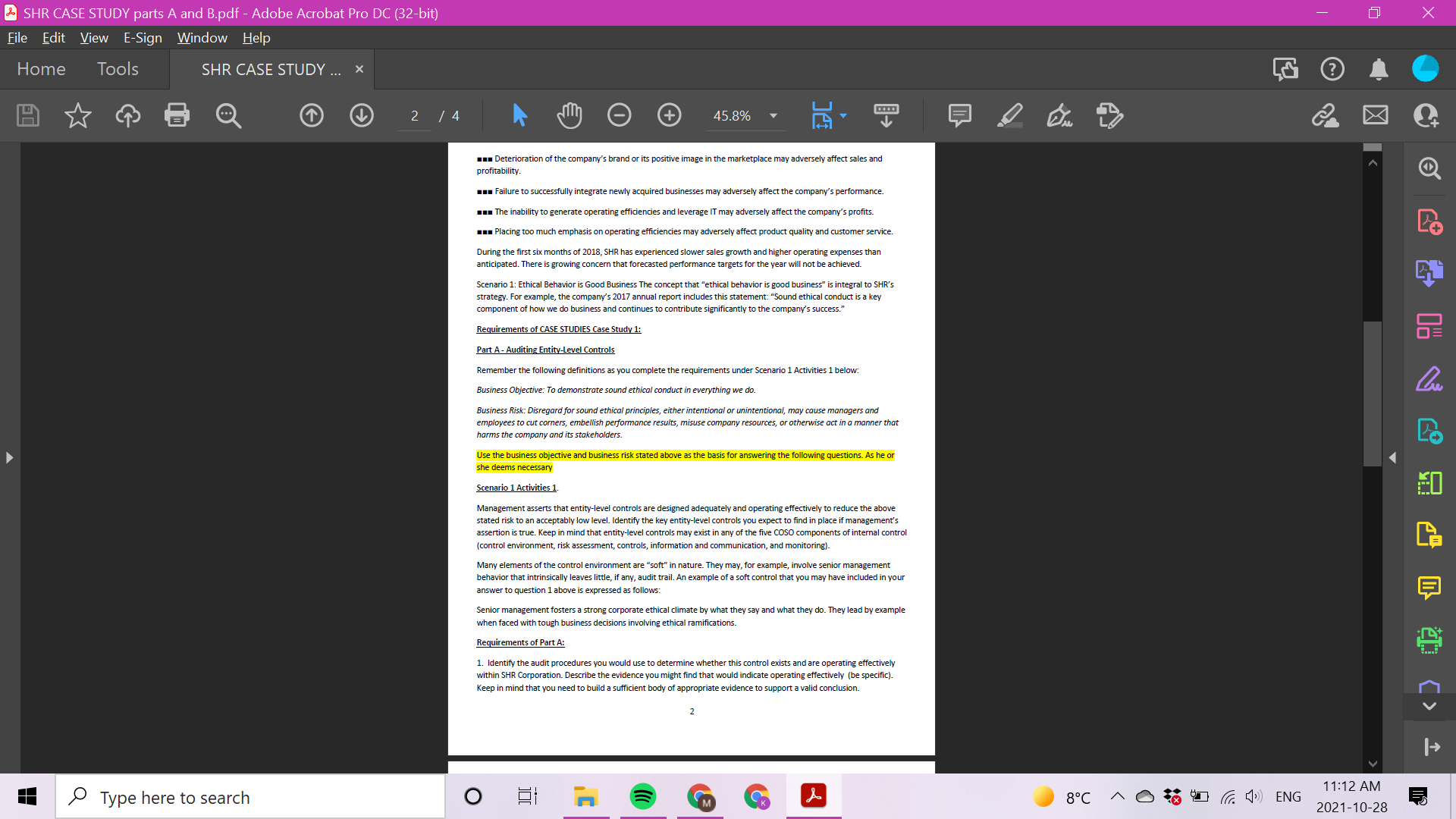Switch to the Home tab
This screenshot has width=1456, height=819.
[41, 69]
